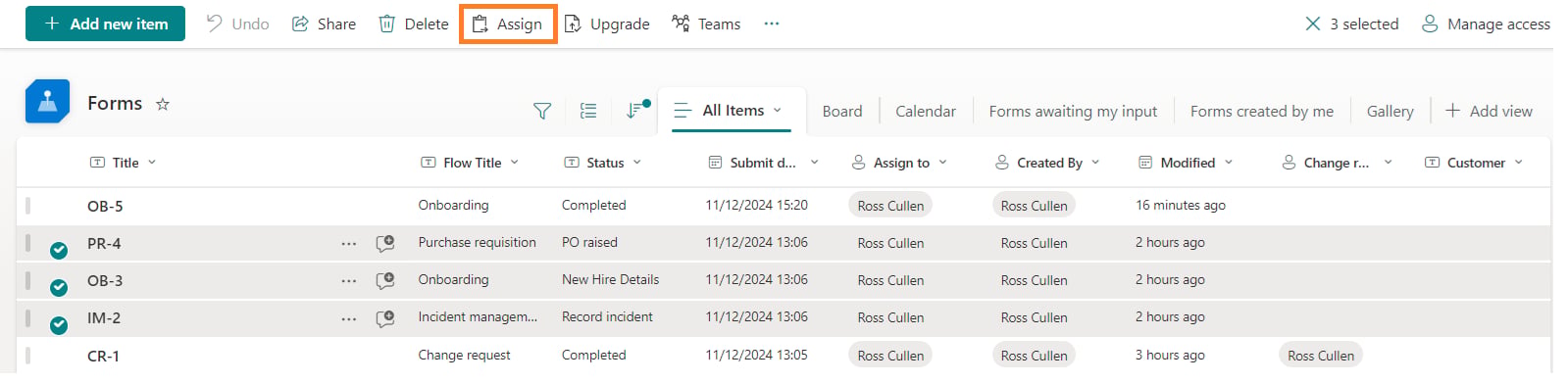Click the 11/12/2024 15:20 submit date cell
Image resolution: width=1568 pixels, height=384 pixels.
tap(756, 206)
